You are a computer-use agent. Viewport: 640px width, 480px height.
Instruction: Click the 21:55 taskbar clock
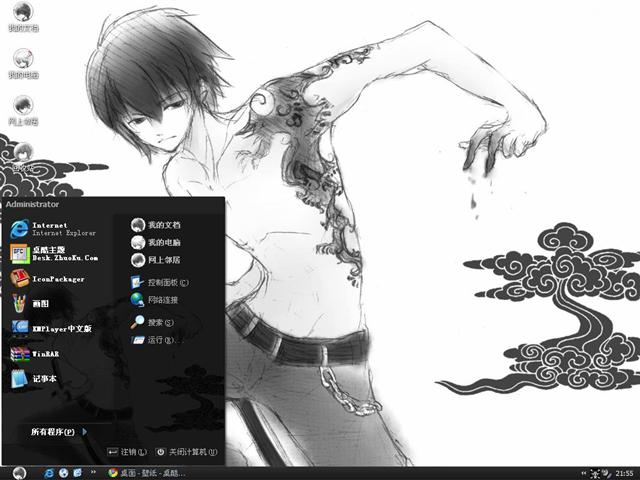624,473
